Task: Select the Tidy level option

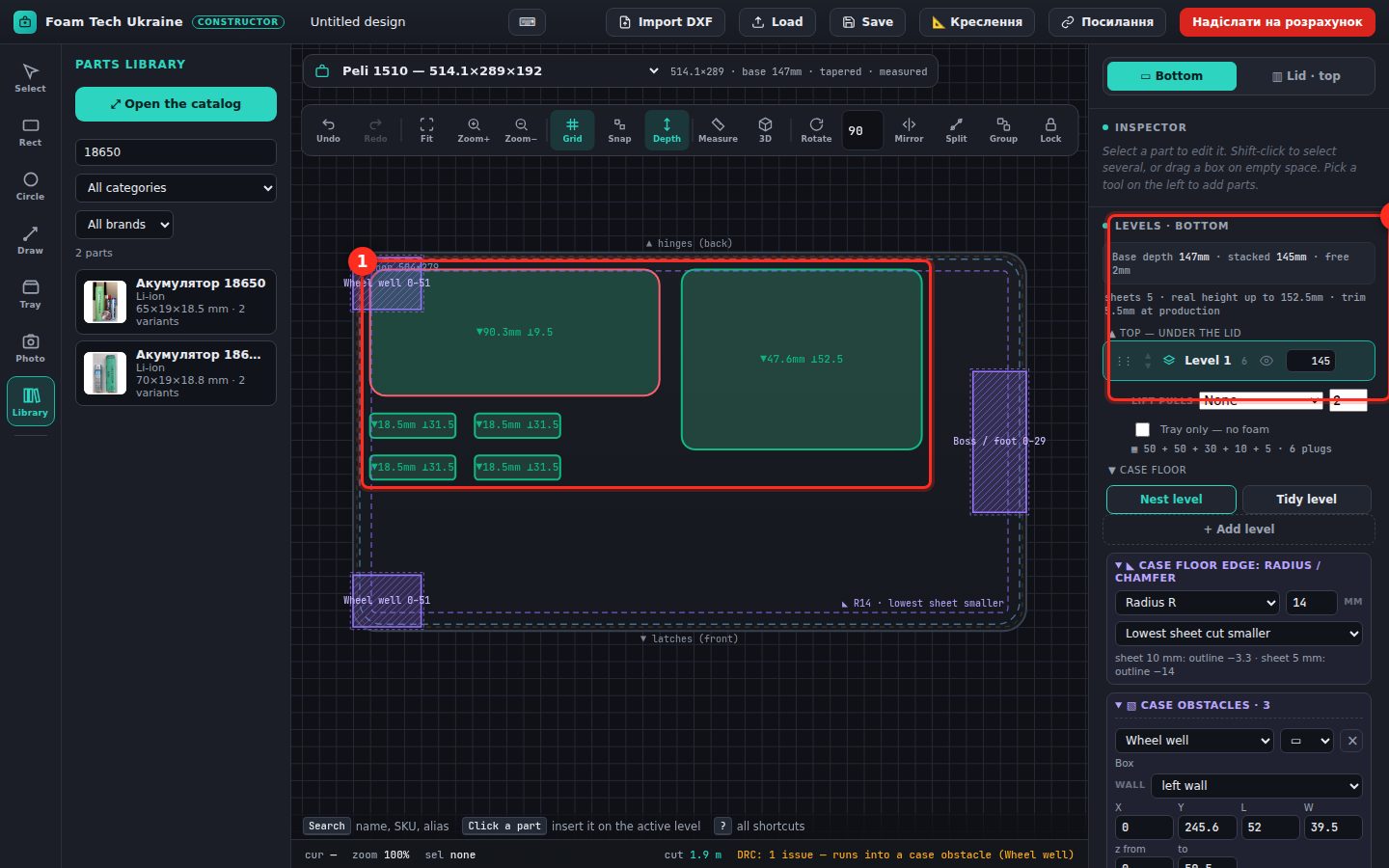Action: point(1306,500)
